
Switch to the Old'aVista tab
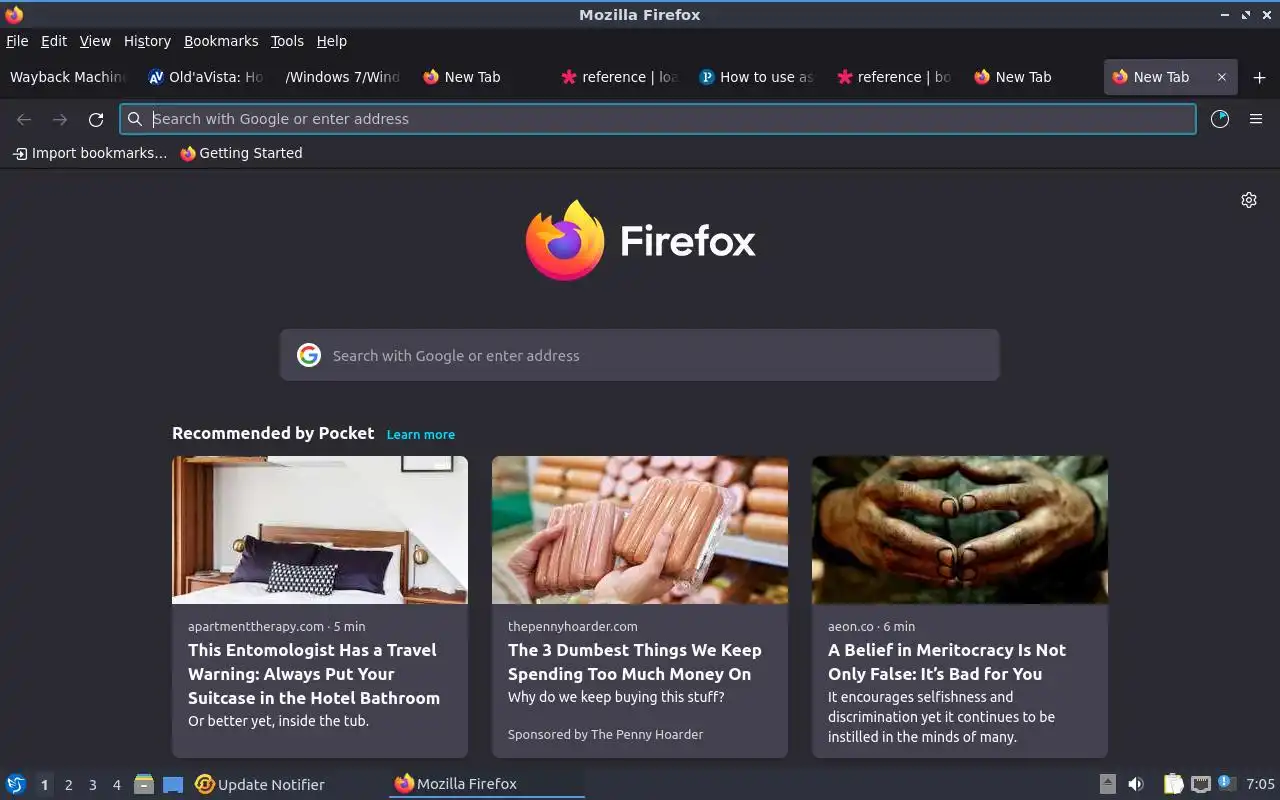206,77
